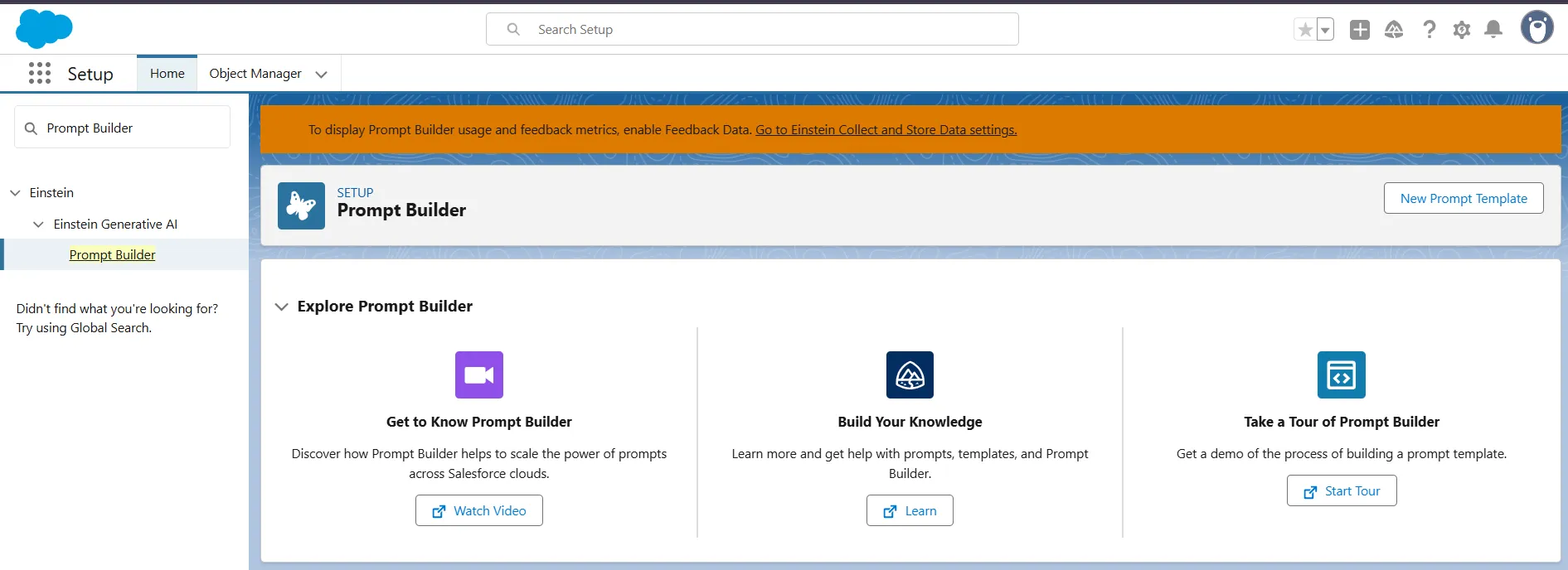Collapse the Einstein tree section

(15, 193)
